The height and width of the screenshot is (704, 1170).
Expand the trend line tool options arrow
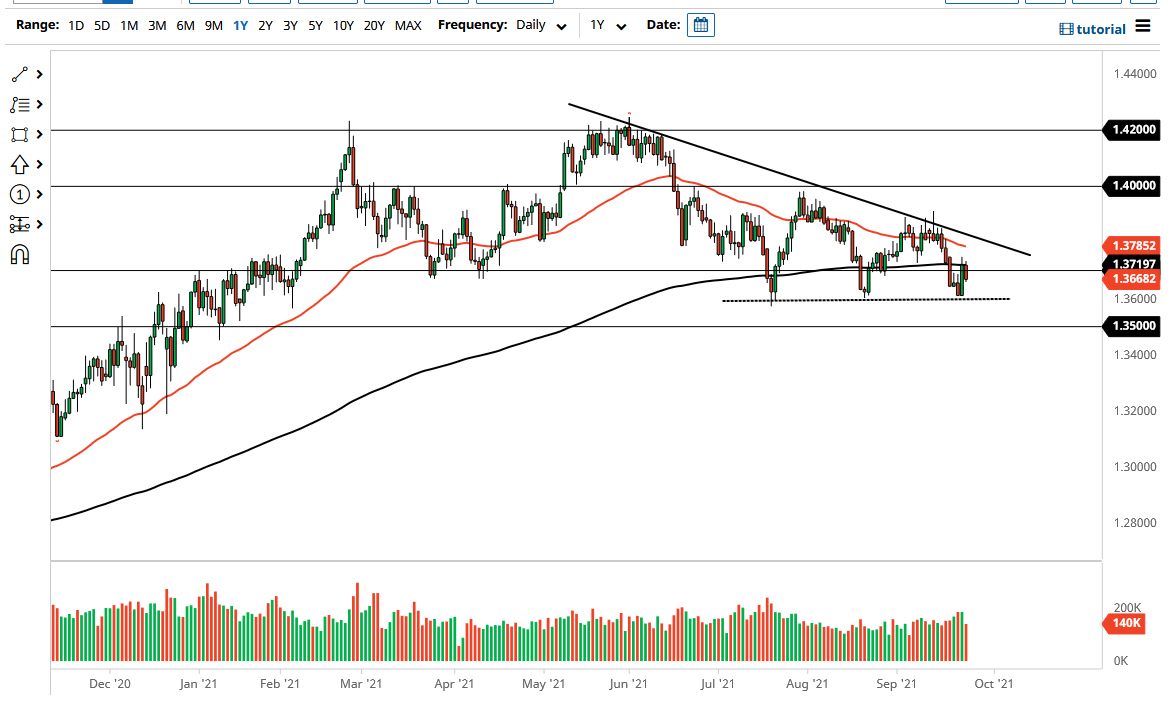coord(40,75)
